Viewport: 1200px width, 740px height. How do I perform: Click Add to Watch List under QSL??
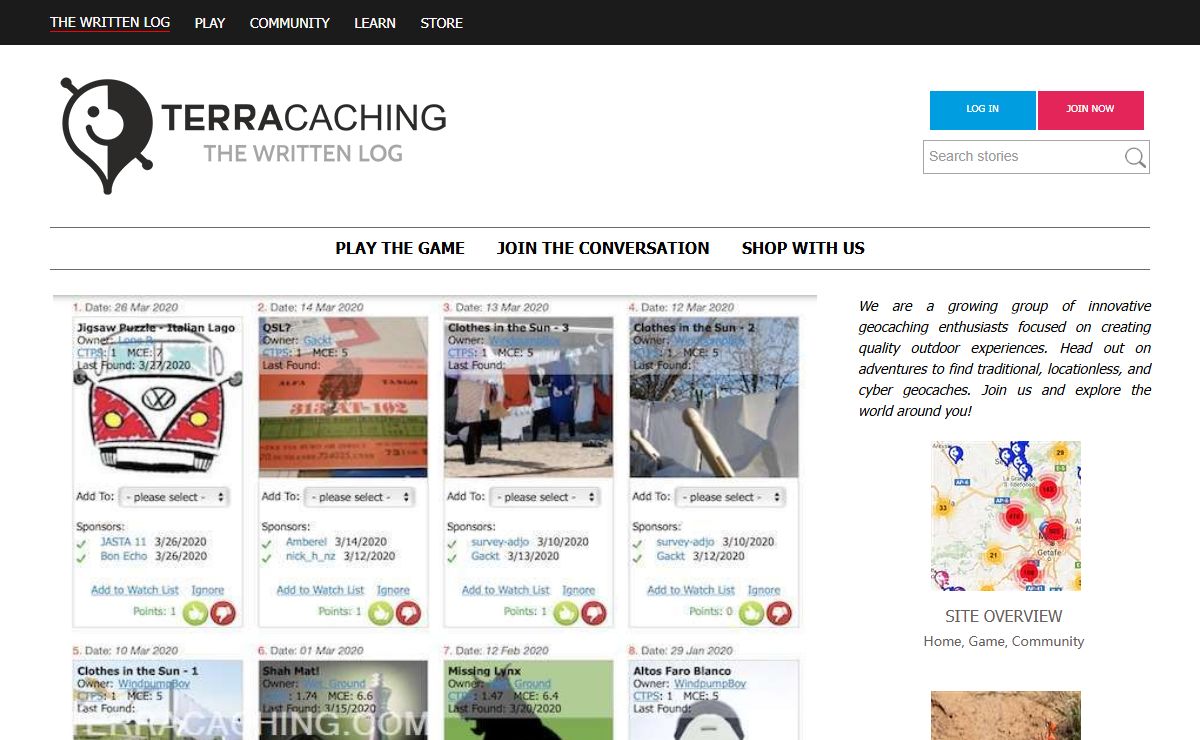pos(321,590)
